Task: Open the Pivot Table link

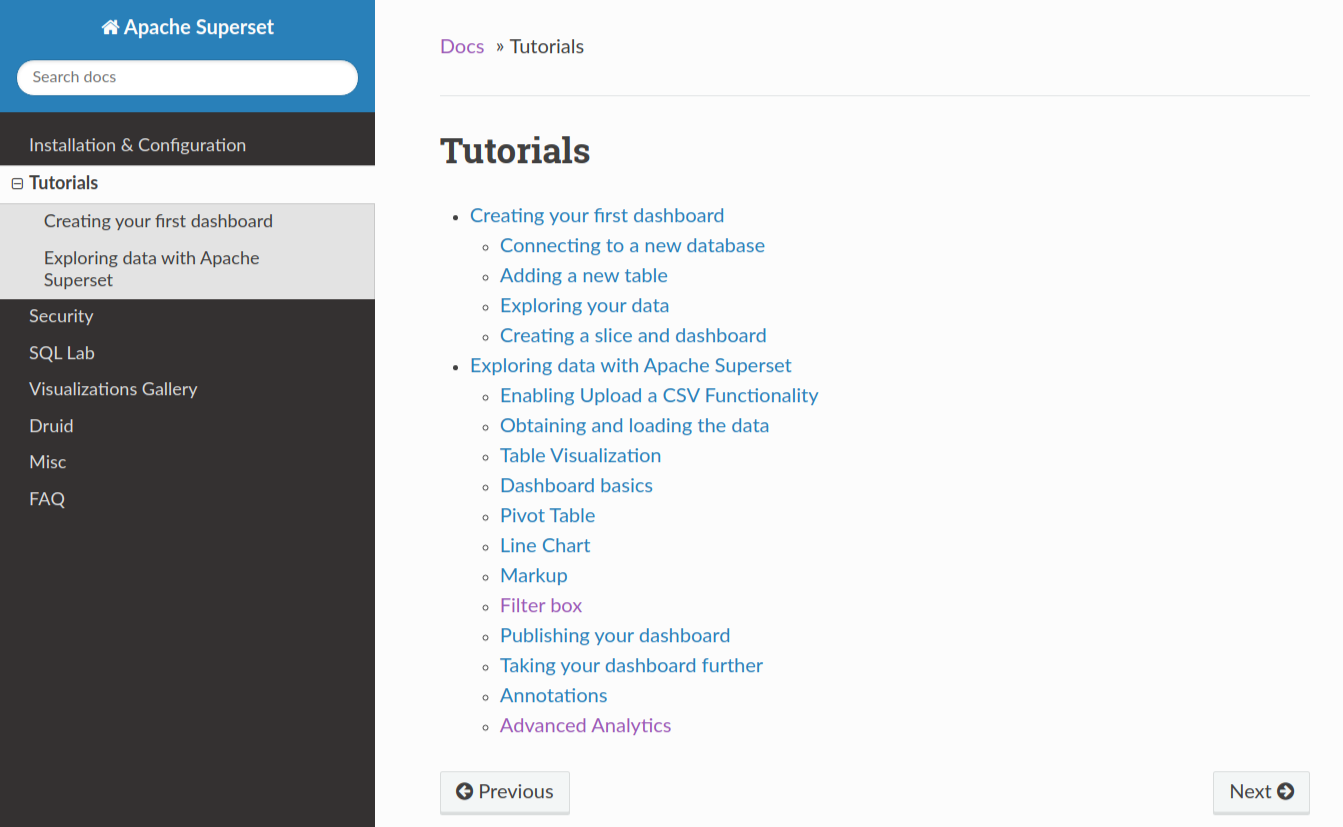Action: coord(548,515)
